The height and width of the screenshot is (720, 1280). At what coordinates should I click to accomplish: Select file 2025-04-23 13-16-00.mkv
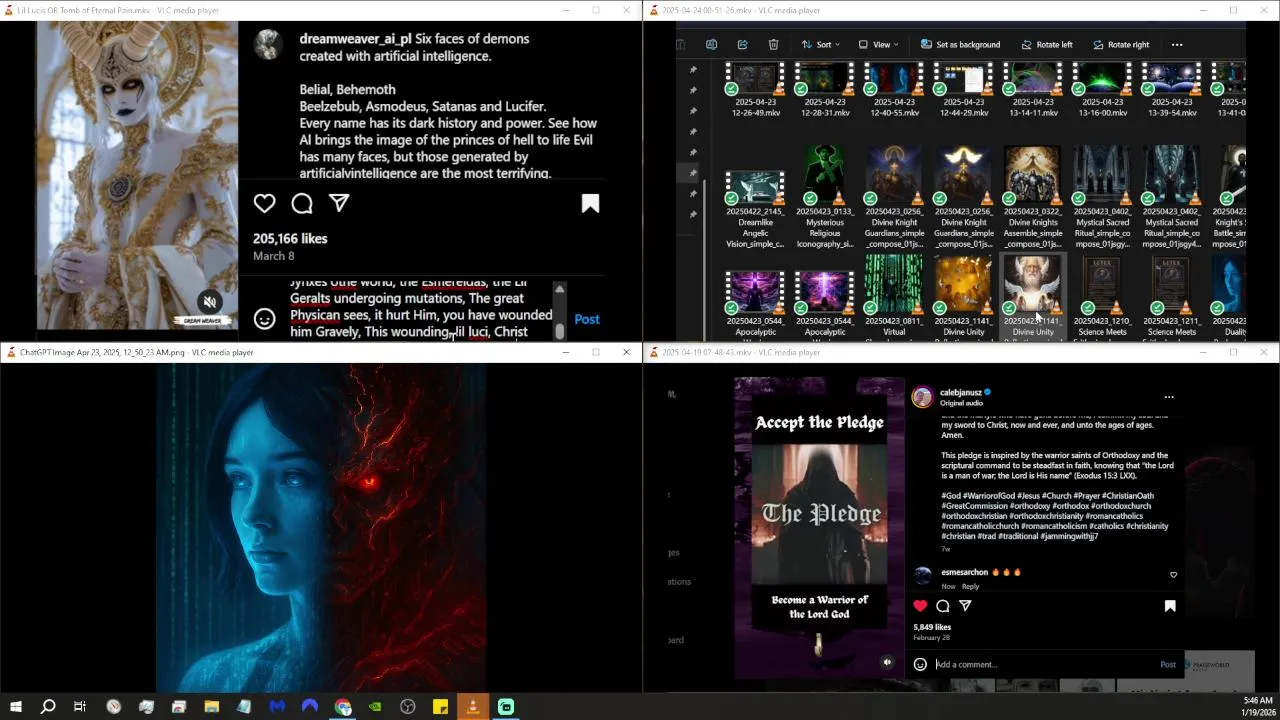click(x=1102, y=89)
